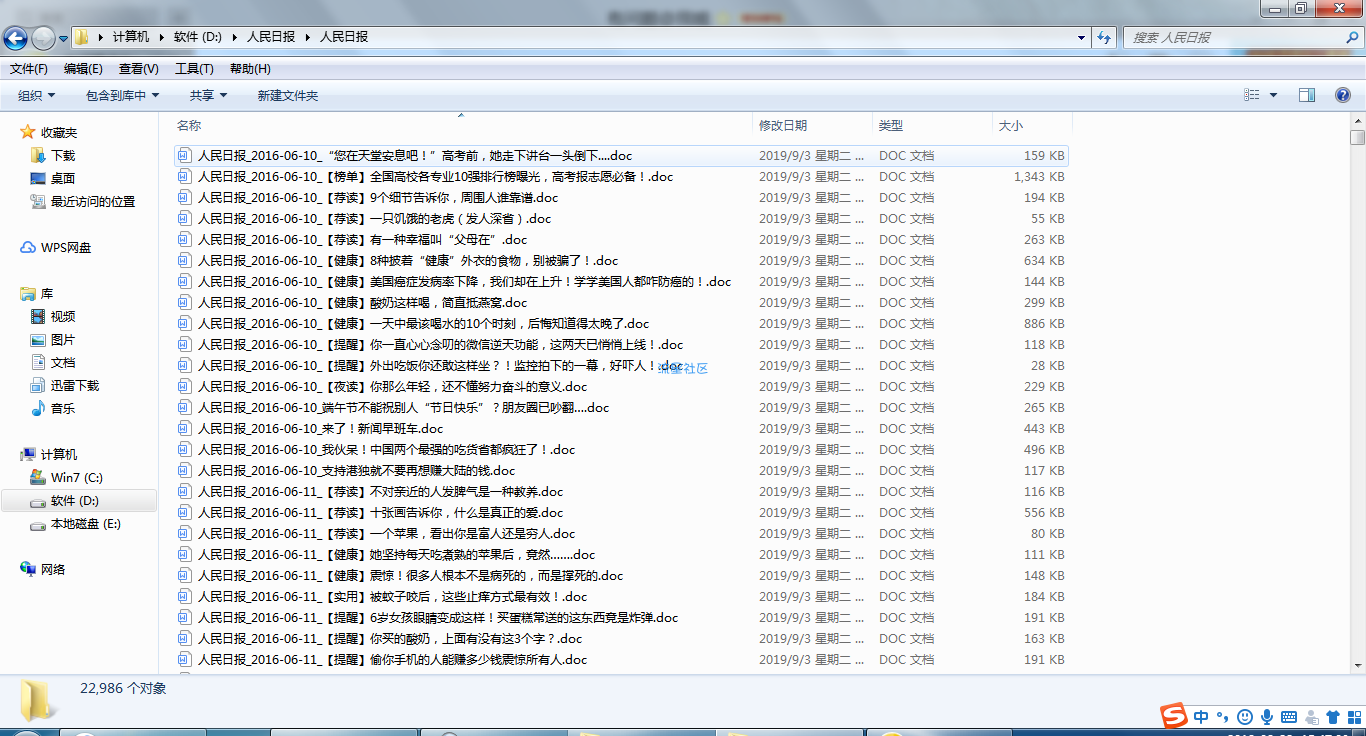Click the blue help question icon
This screenshot has height=736, width=1366.
(1343, 95)
